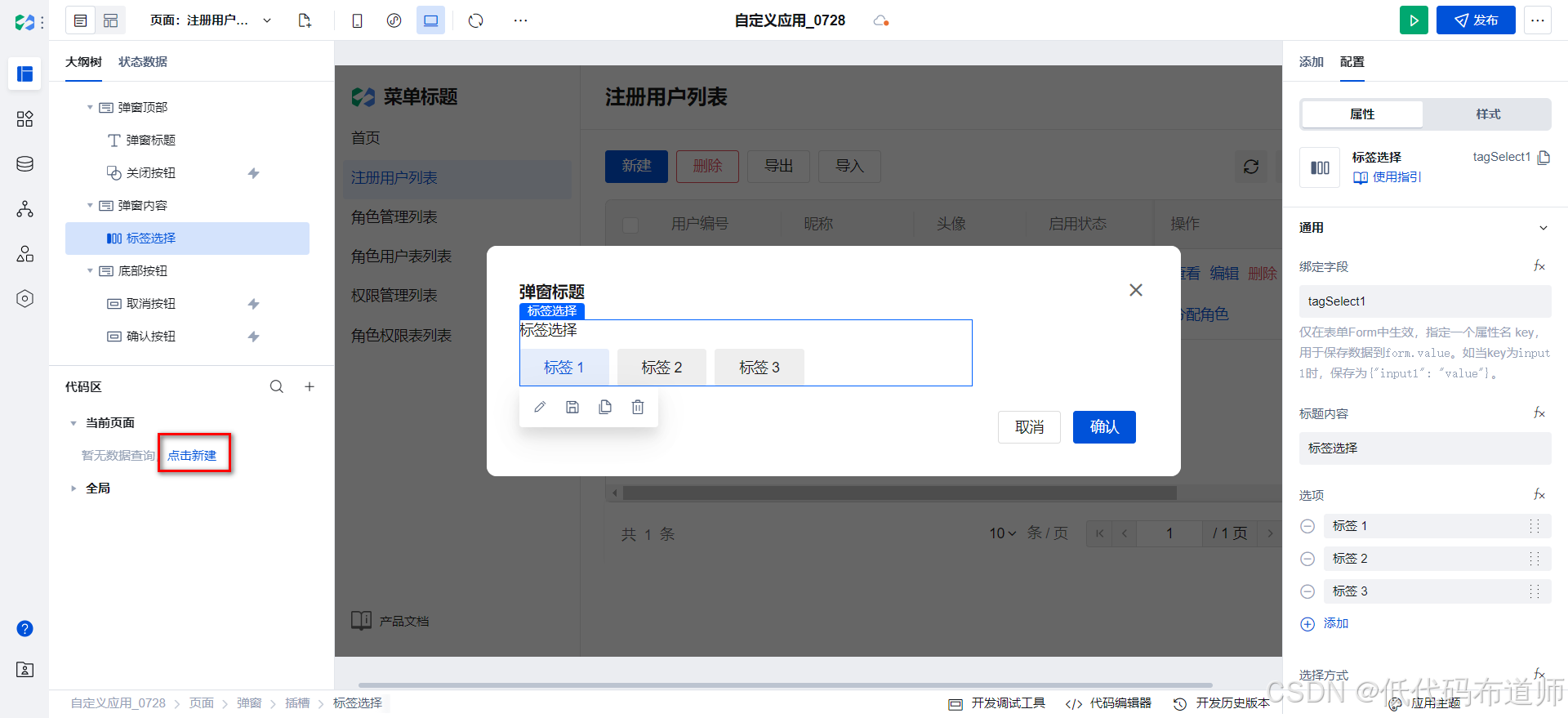Open 代码编辑器 in the bottom bar
Viewport: 1568px width, 718px height.
pos(1109,703)
